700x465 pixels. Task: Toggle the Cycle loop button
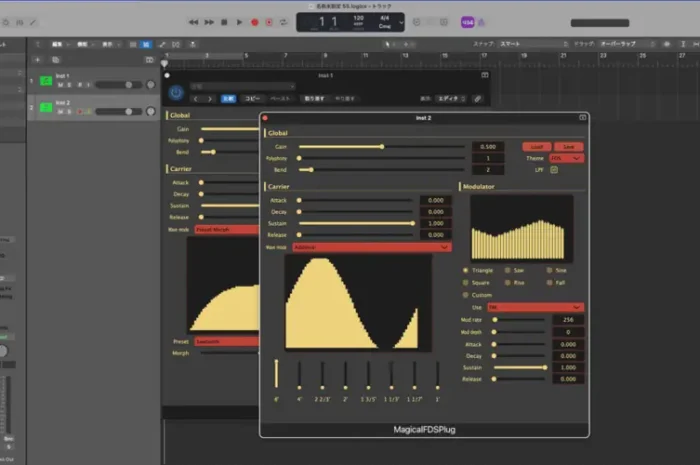coord(283,22)
